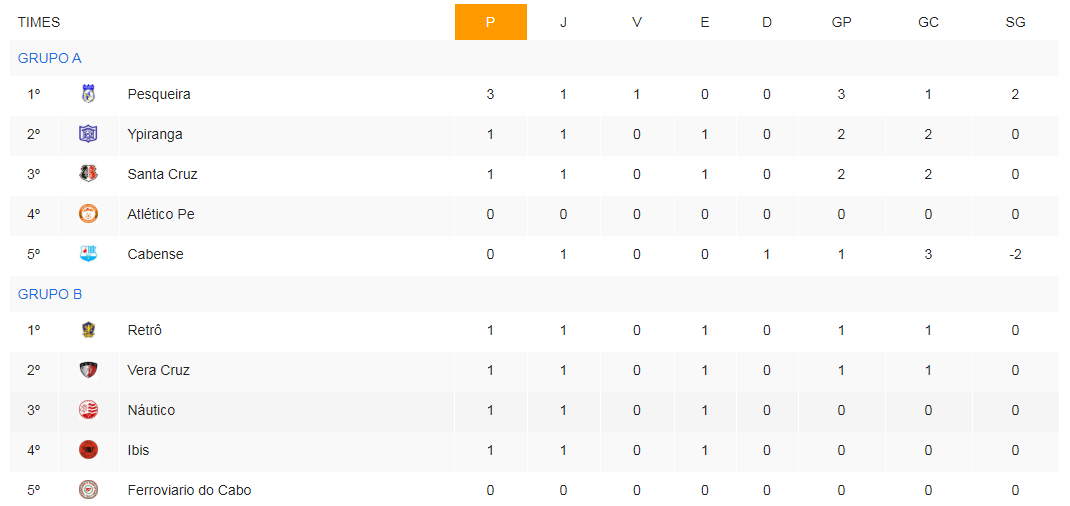Click the Ypiranga team crest icon

[89, 134]
